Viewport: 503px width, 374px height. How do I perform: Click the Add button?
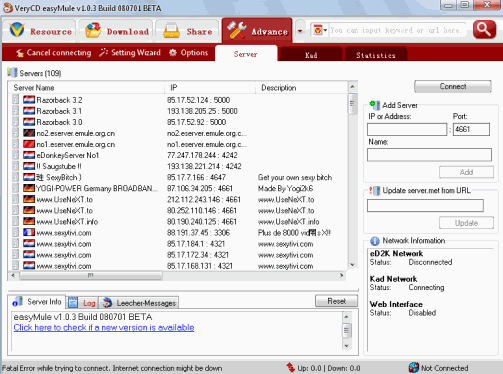[466, 172]
